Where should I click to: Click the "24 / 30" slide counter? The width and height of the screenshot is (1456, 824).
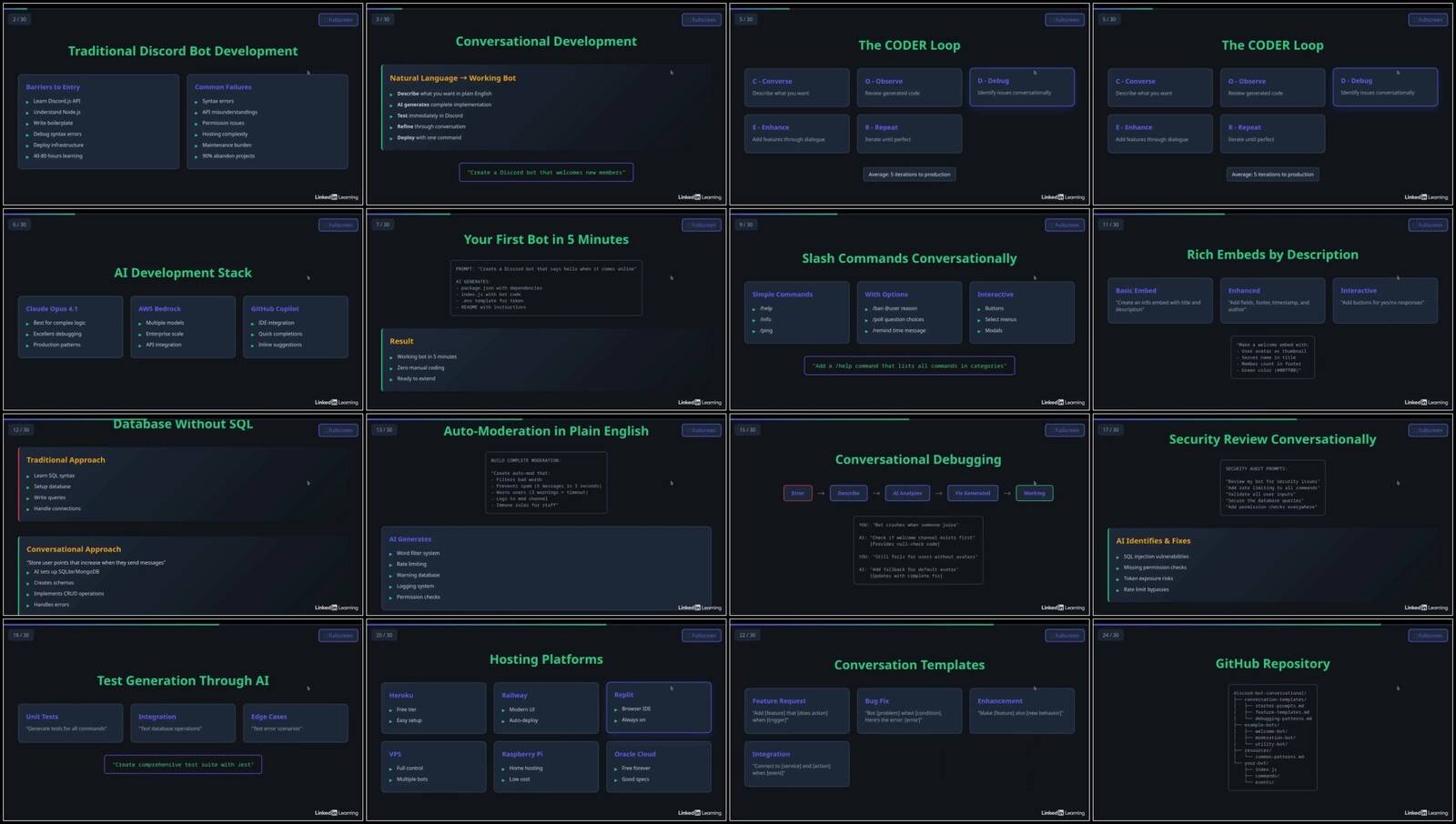click(x=1111, y=635)
